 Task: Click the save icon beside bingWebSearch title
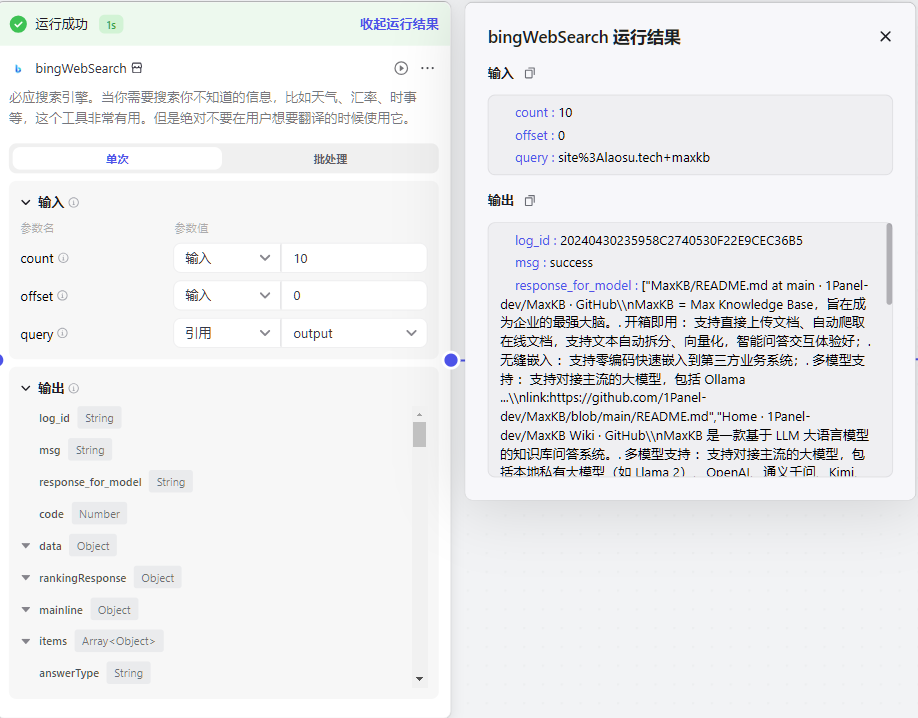136,68
